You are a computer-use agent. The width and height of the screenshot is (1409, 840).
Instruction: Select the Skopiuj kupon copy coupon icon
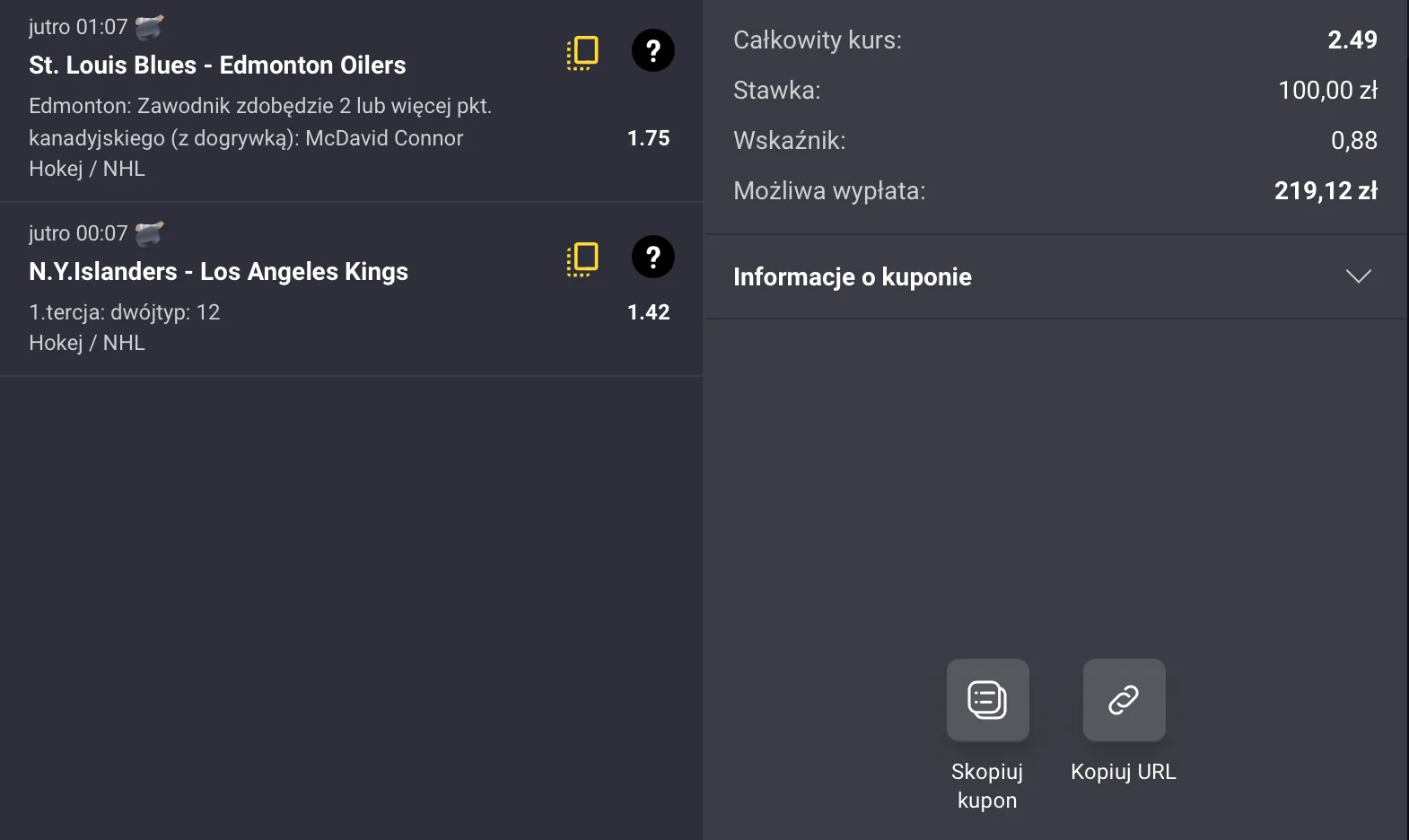(987, 701)
